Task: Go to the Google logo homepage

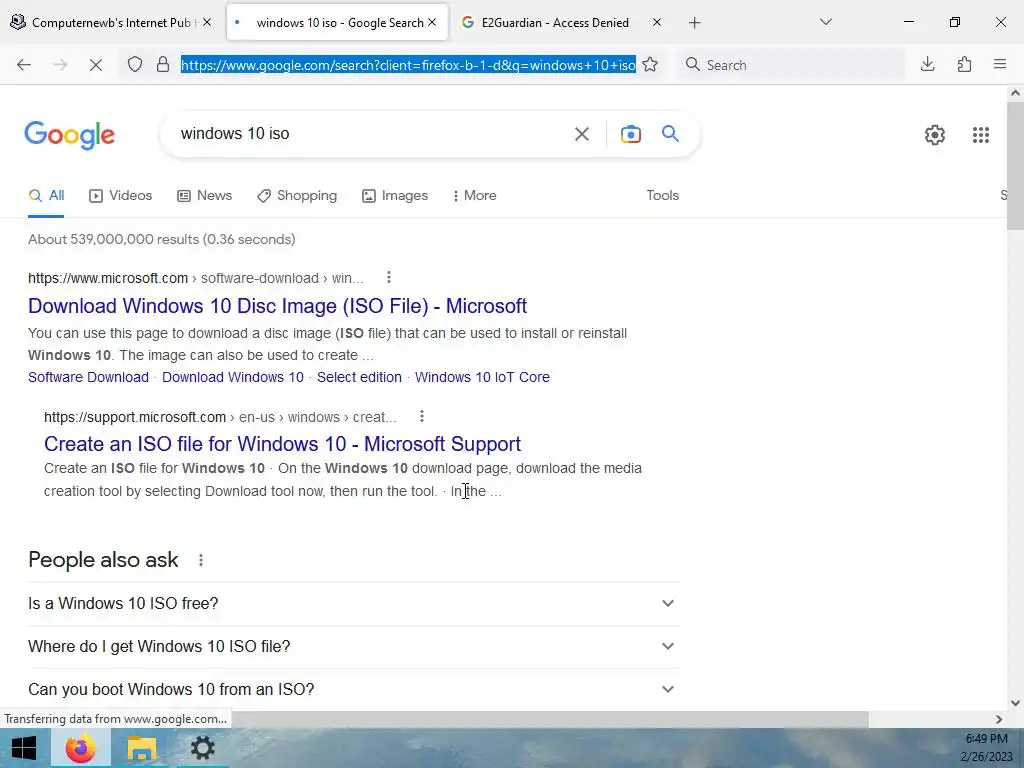Action: 70,135
